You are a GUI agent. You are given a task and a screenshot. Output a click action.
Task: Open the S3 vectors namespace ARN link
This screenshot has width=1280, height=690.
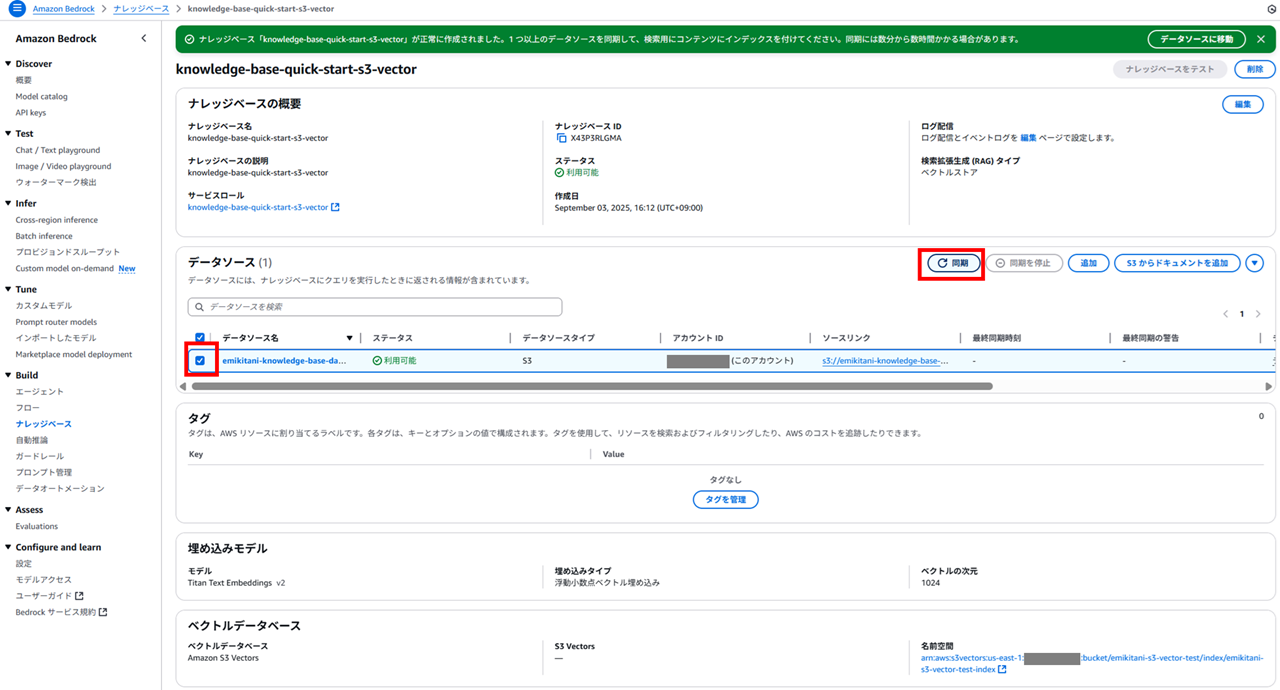tap(1092, 664)
